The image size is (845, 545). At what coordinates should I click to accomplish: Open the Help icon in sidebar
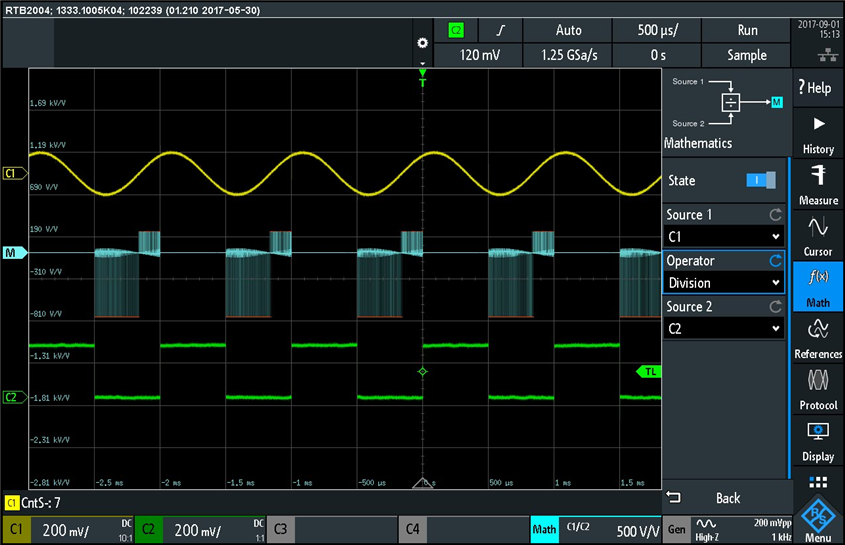tap(818, 88)
